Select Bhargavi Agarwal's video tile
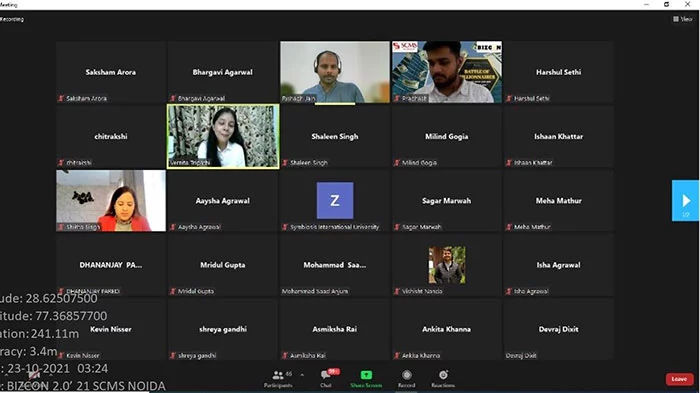This screenshot has width=700, height=393. (x=223, y=72)
